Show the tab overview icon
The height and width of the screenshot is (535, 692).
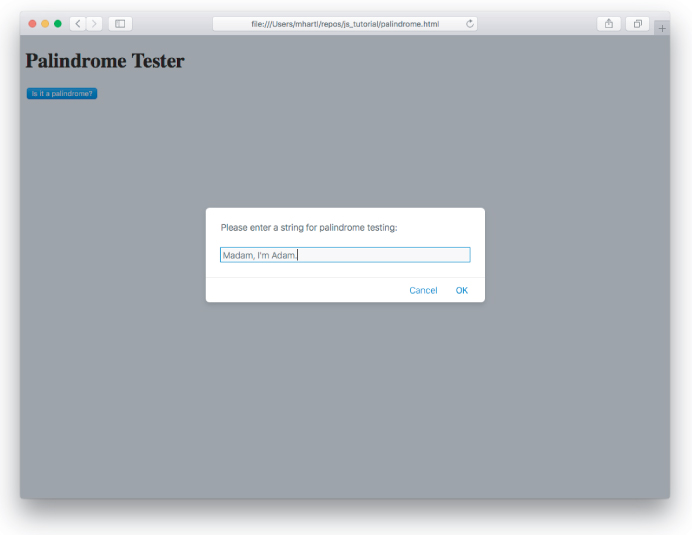point(637,23)
